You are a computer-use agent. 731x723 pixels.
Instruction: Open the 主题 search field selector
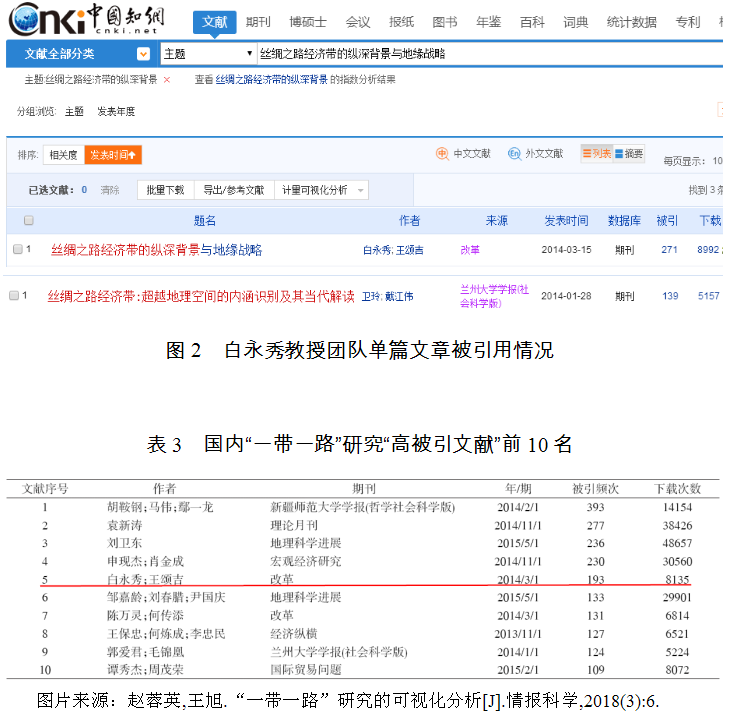tap(207, 54)
